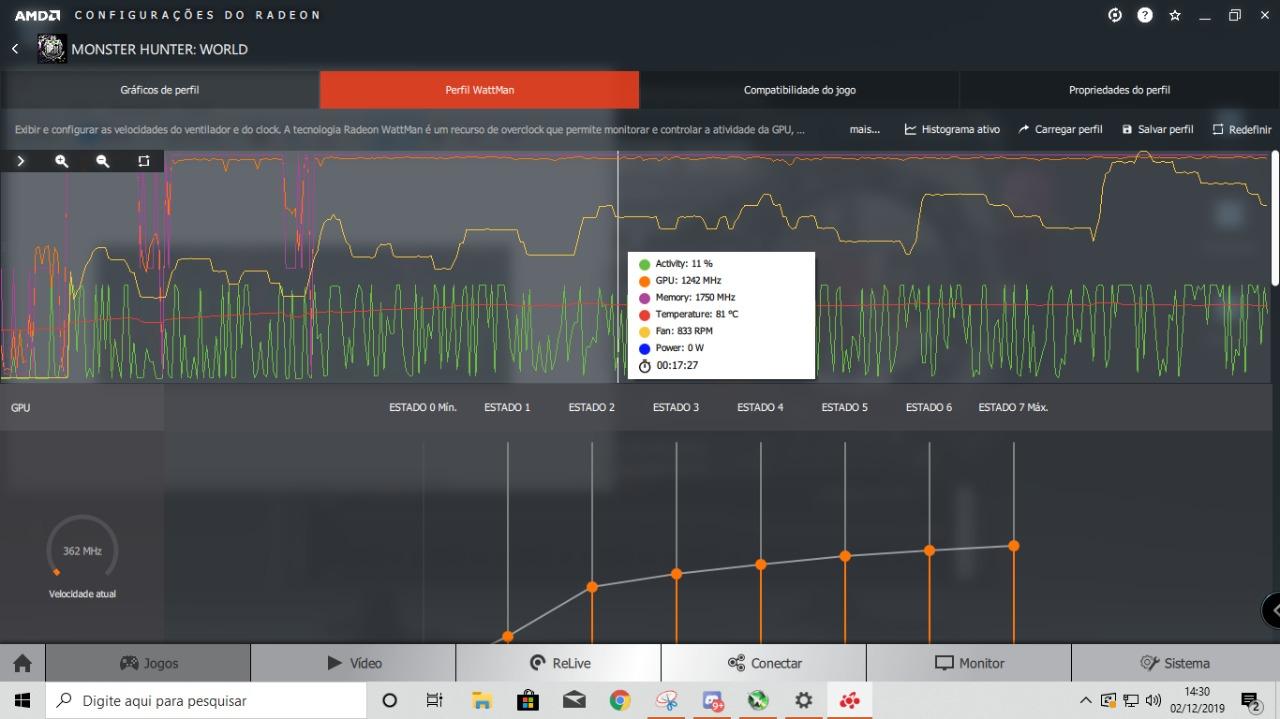The image size is (1280, 719).
Task: Show hidden system tray icons
Action: 1086,700
